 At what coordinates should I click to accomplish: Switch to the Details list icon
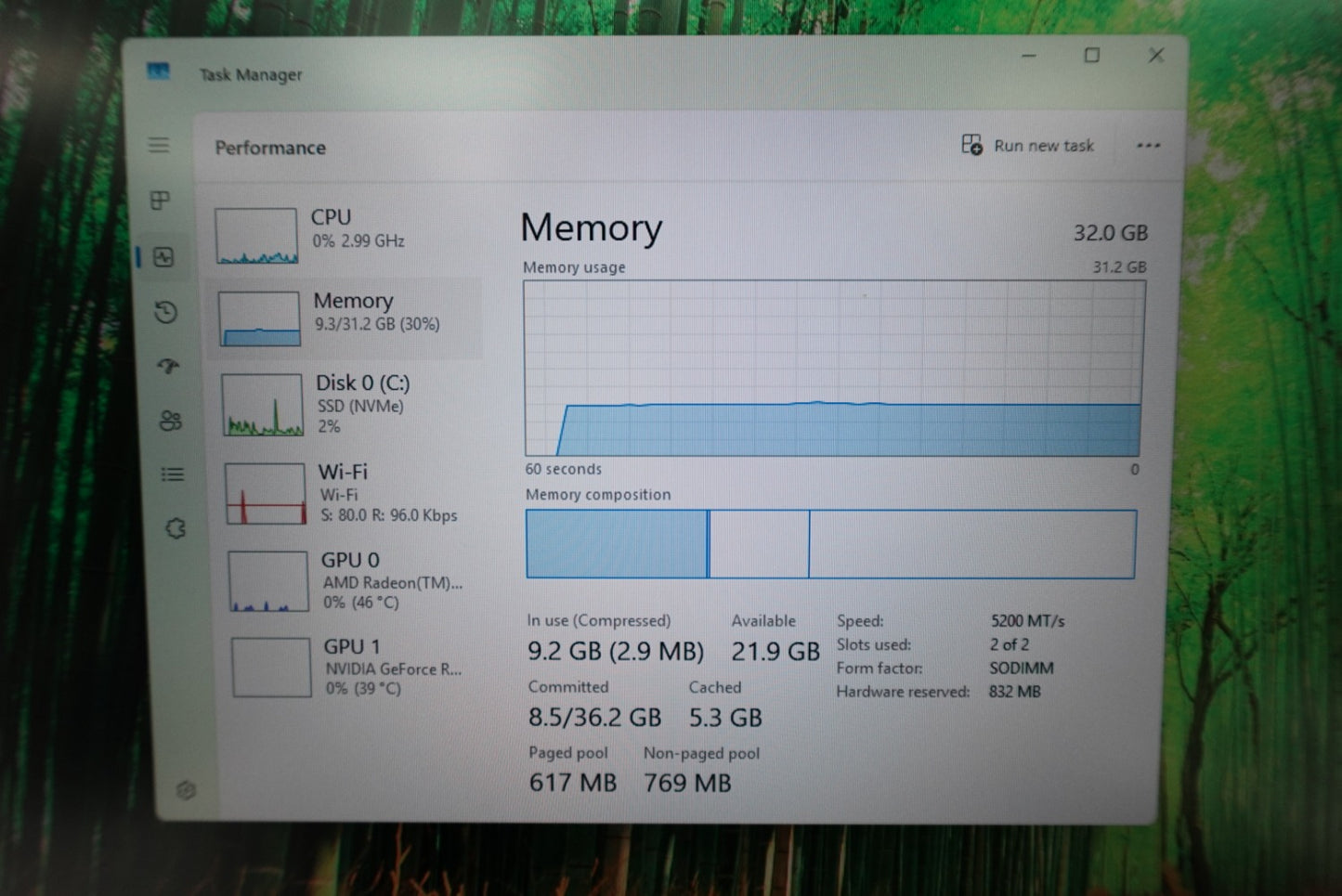click(172, 474)
